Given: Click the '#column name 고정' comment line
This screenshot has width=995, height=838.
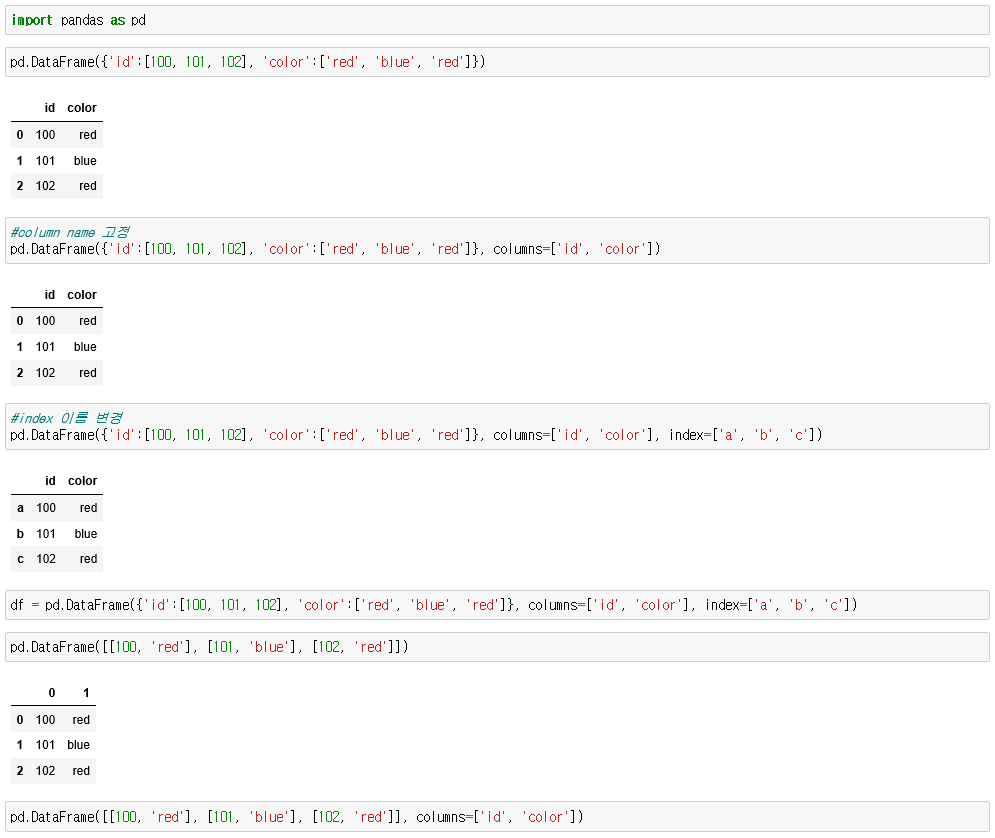Looking at the screenshot, I should 70,232.
